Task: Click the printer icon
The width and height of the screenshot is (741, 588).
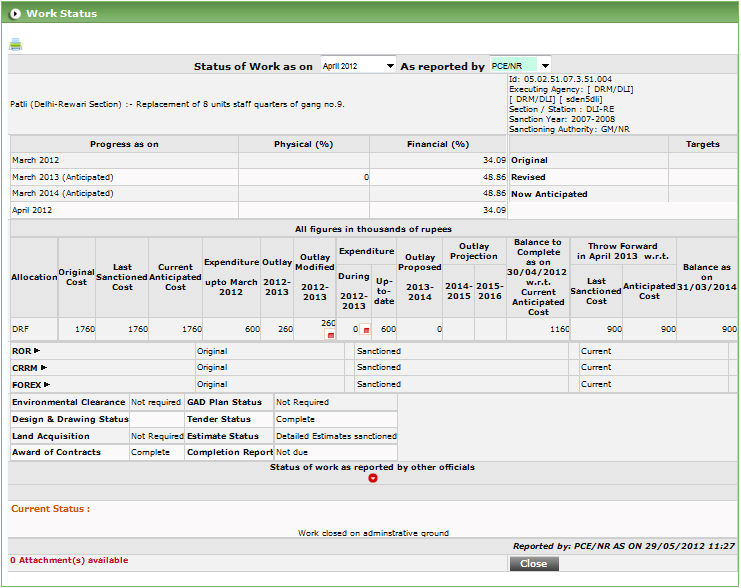Action: pyautogui.click(x=15, y=44)
